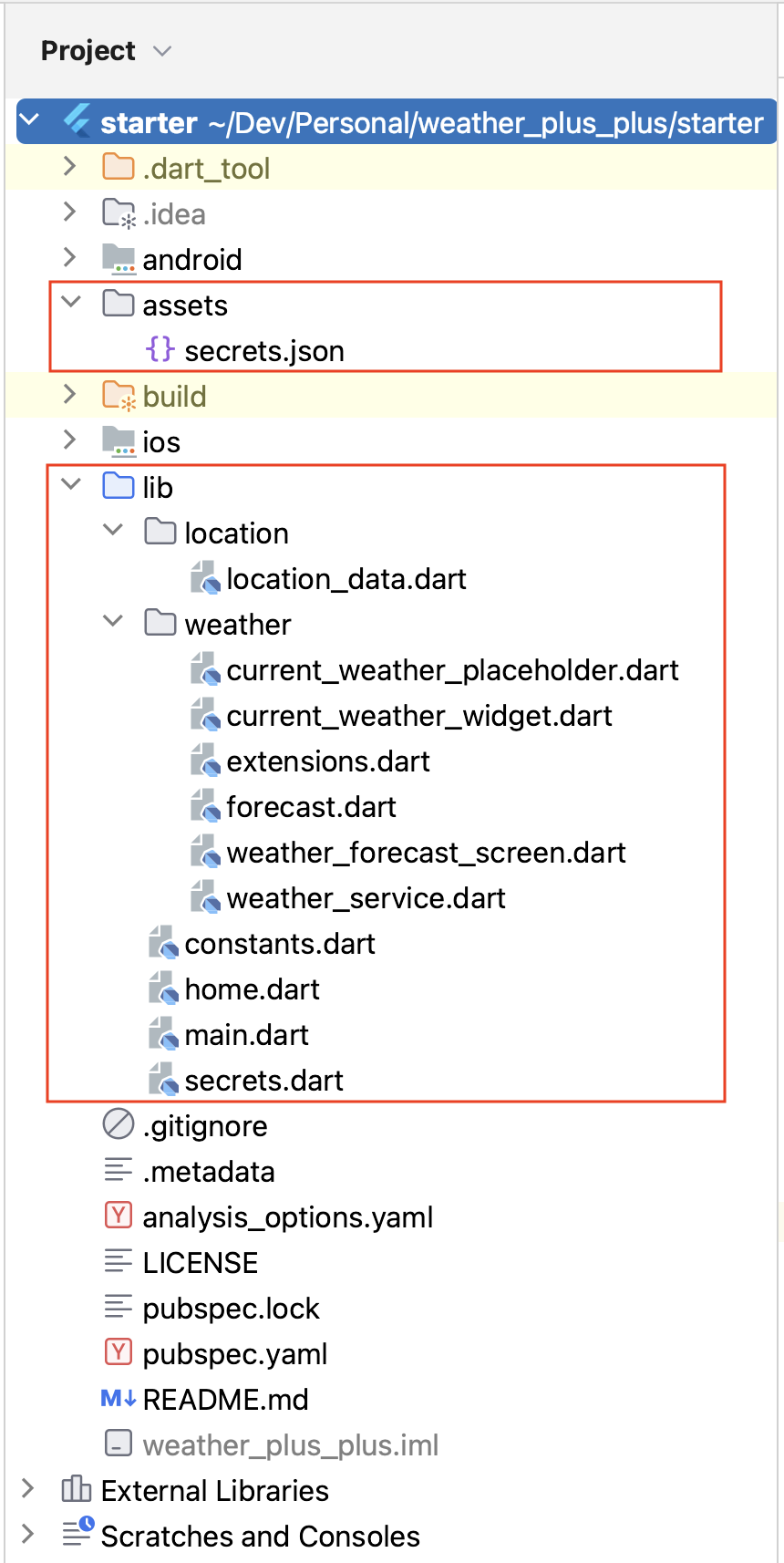Collapse the assets folder
Screen dimensions: 784x1563
pyautogui.click(x=70, y=303)
